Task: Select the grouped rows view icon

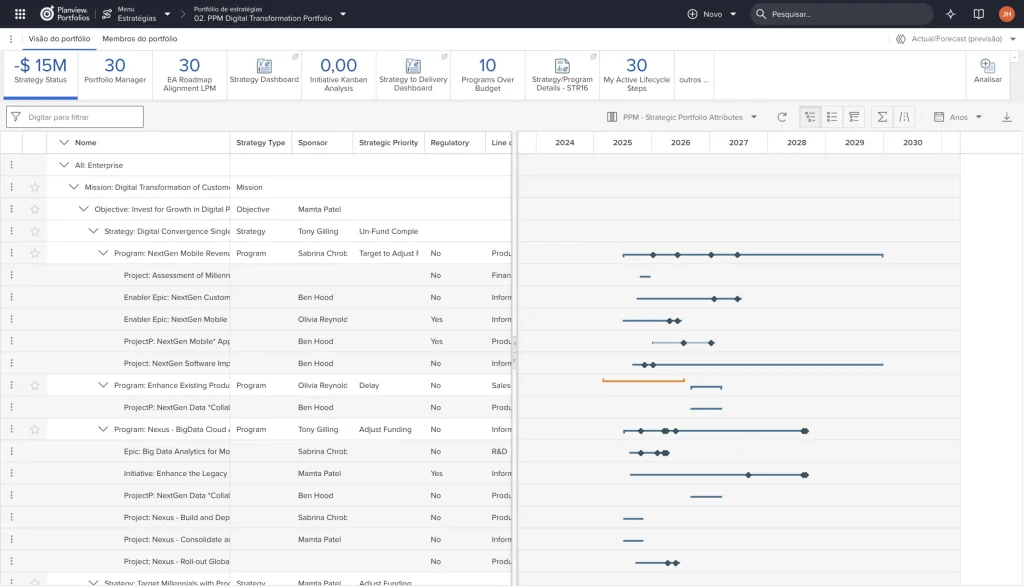Action: coord(854,117)
